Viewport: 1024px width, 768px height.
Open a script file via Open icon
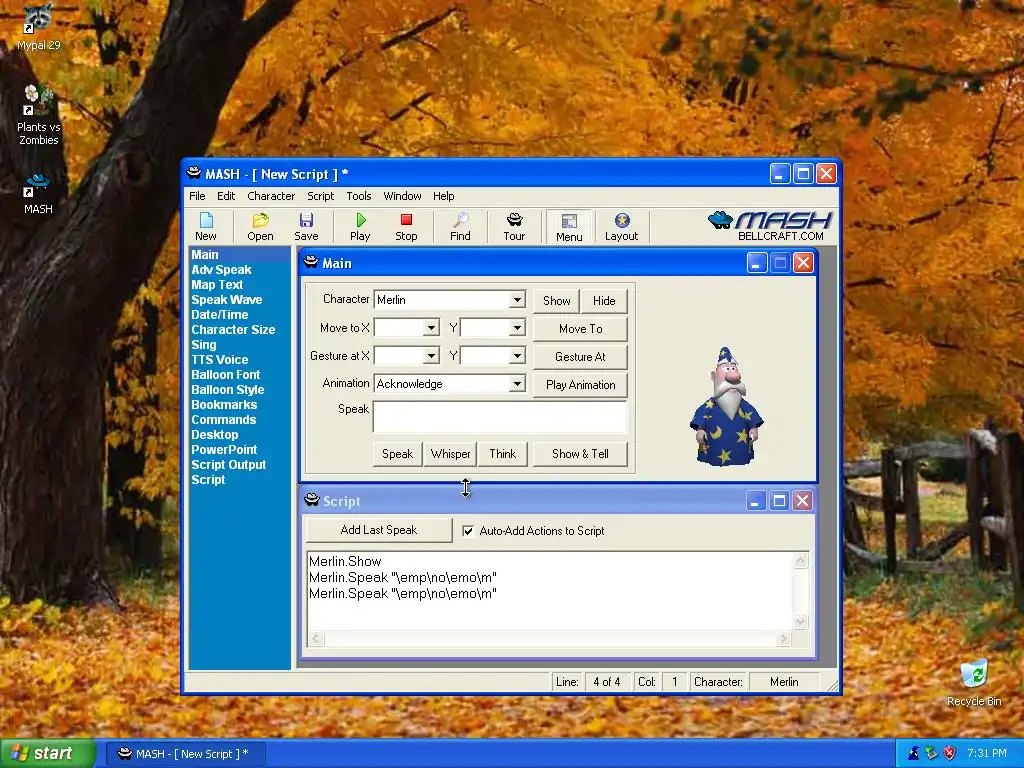260,227
